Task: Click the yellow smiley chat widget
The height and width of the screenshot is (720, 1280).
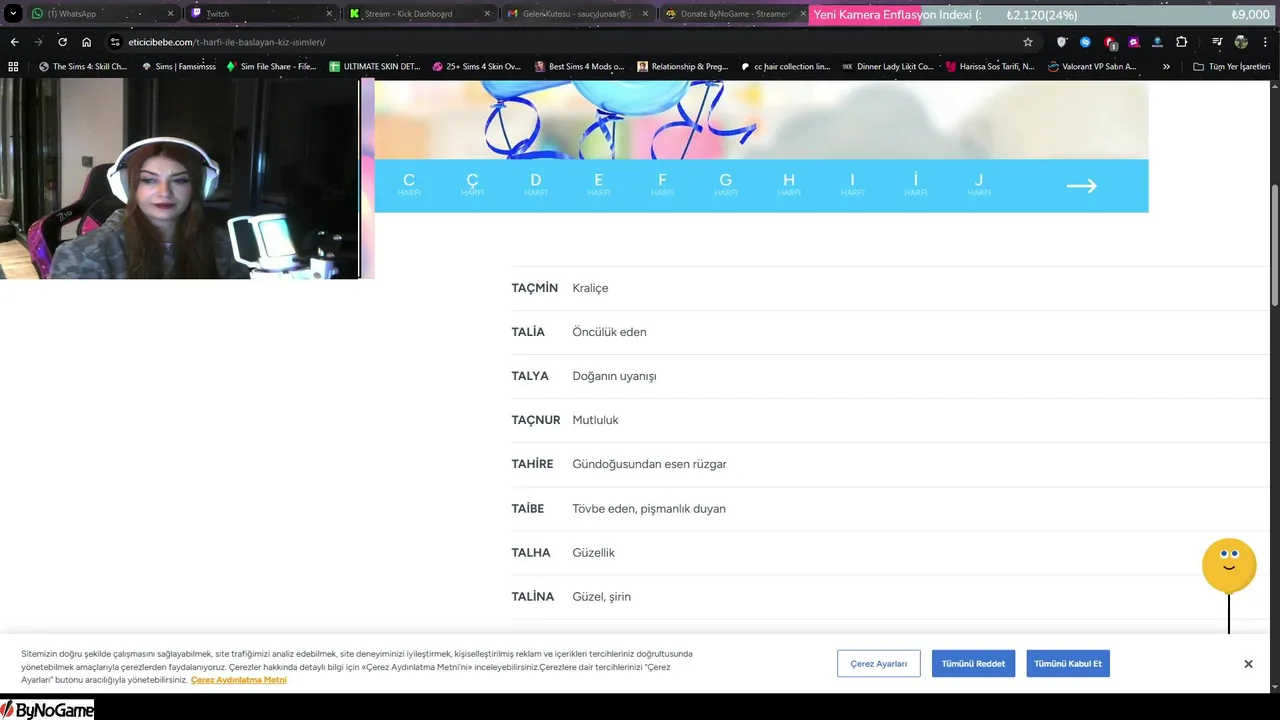Action: click(1229, 565)
